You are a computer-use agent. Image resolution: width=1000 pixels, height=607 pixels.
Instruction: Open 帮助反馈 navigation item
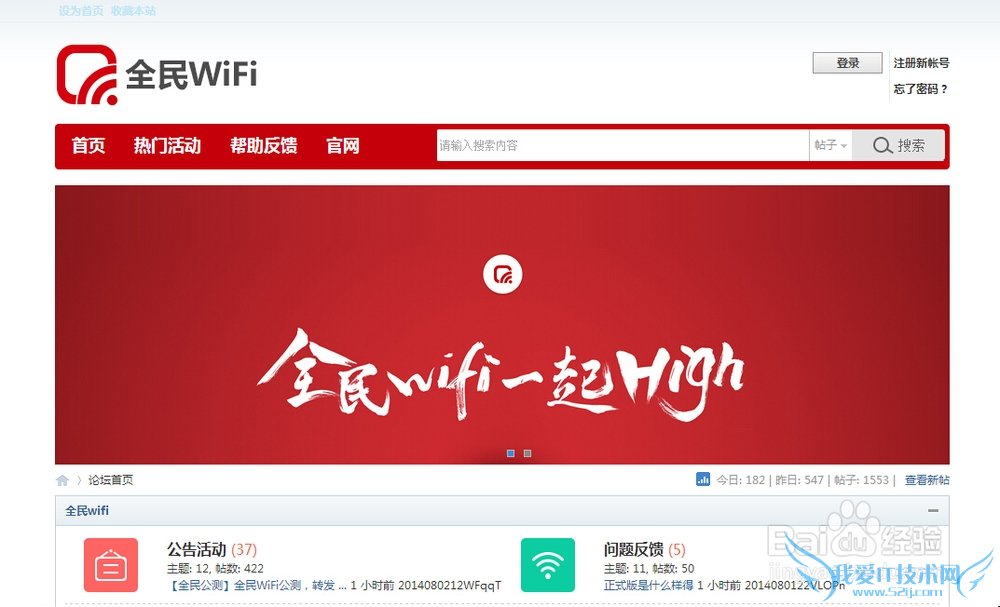click(263, 146)
